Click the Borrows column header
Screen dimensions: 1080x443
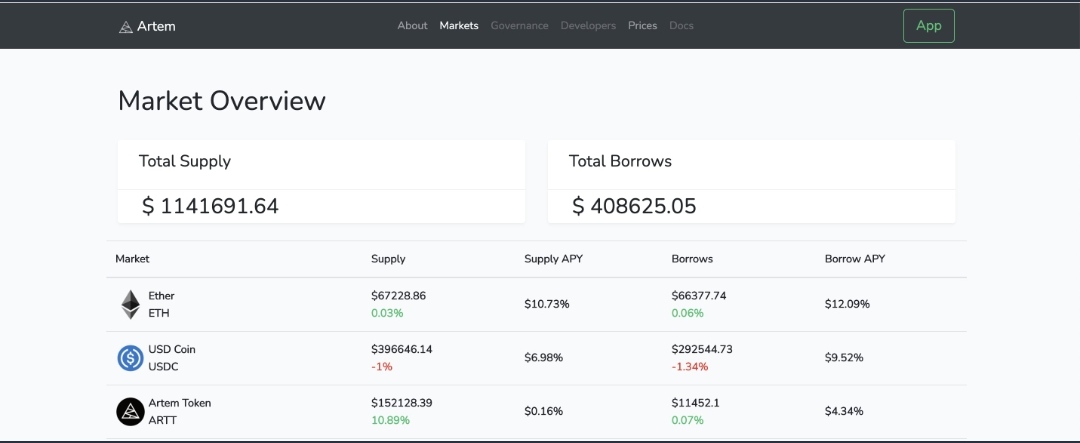pyautogui.click(x=692, y=259)
